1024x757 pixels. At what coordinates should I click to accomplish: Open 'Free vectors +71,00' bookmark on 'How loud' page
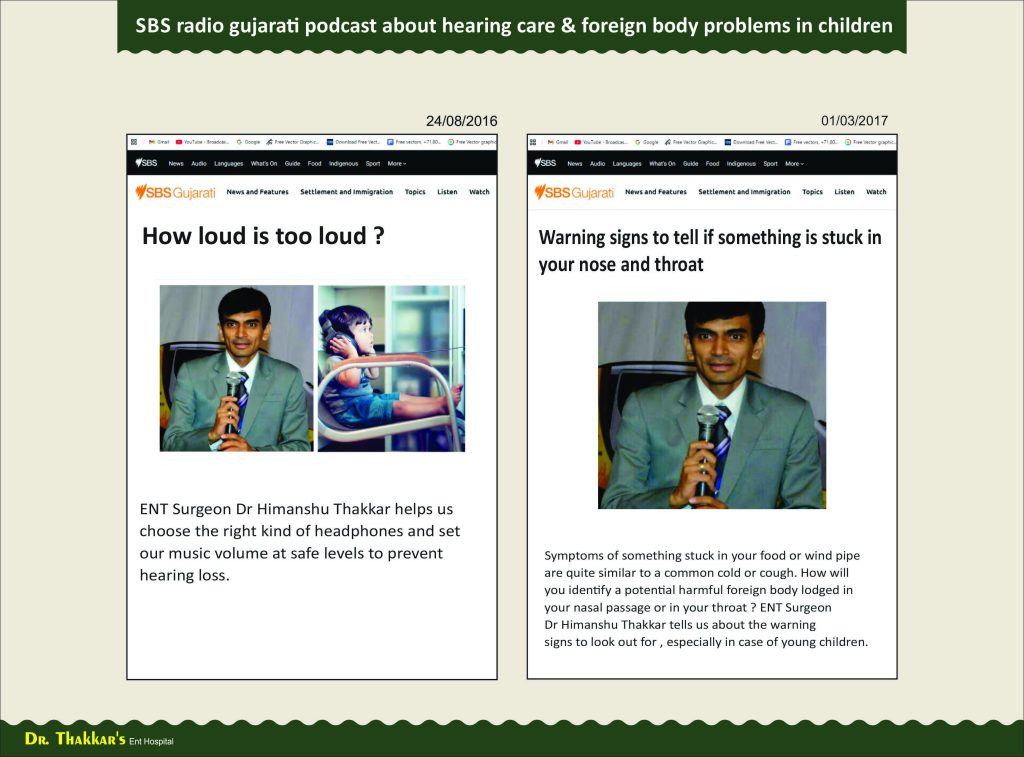tap(414, 142)
